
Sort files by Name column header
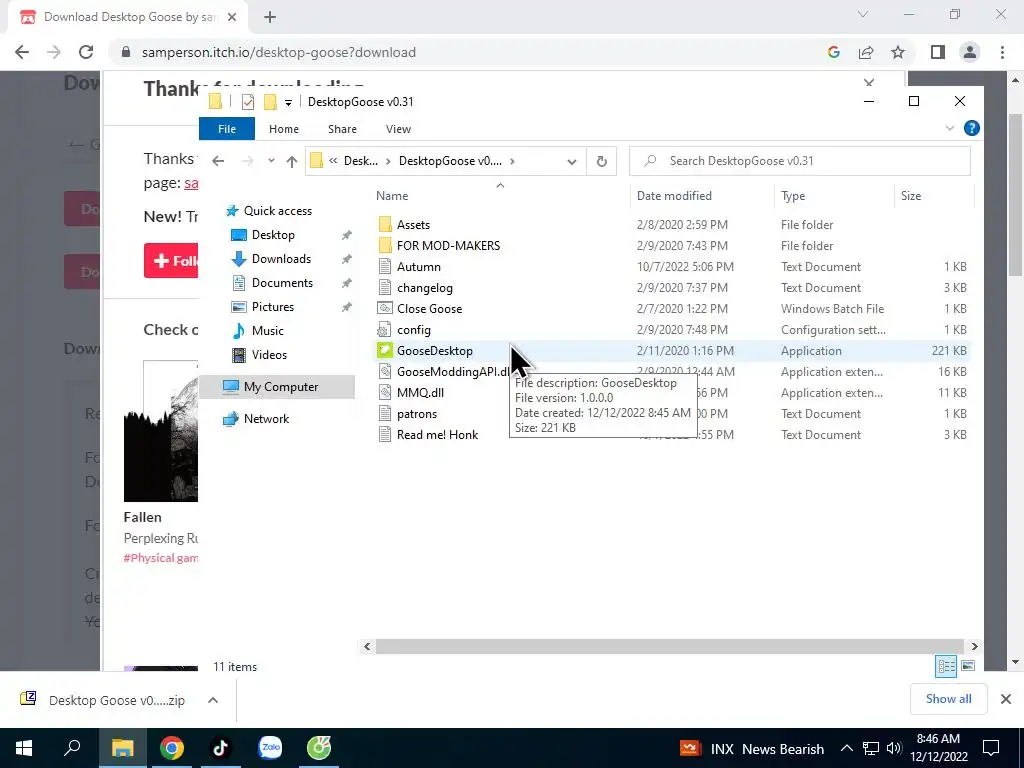click(x=392, y=196)
